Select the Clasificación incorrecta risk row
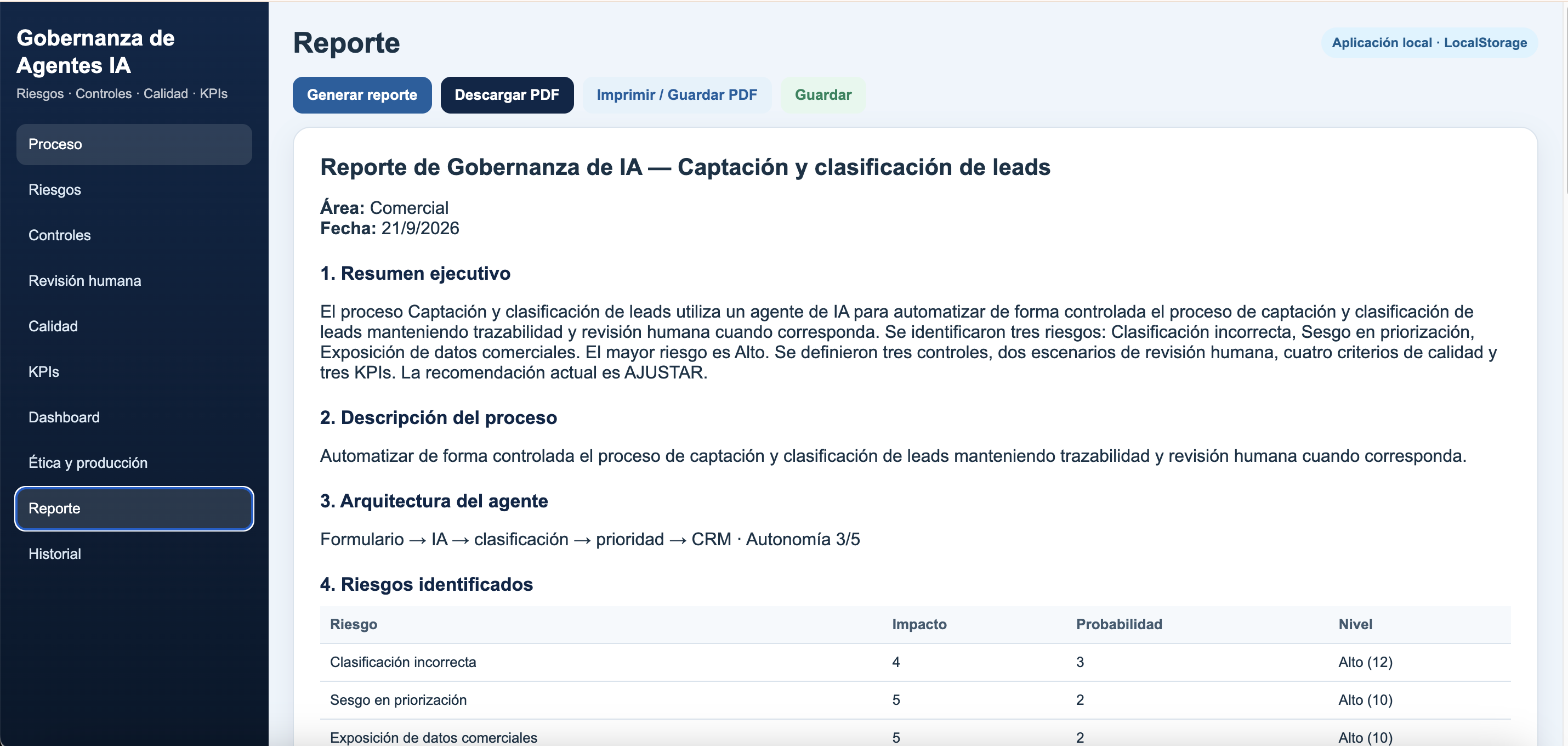Image resolution: width=1568 pixels, height=746 pixels. coord(915,663)
